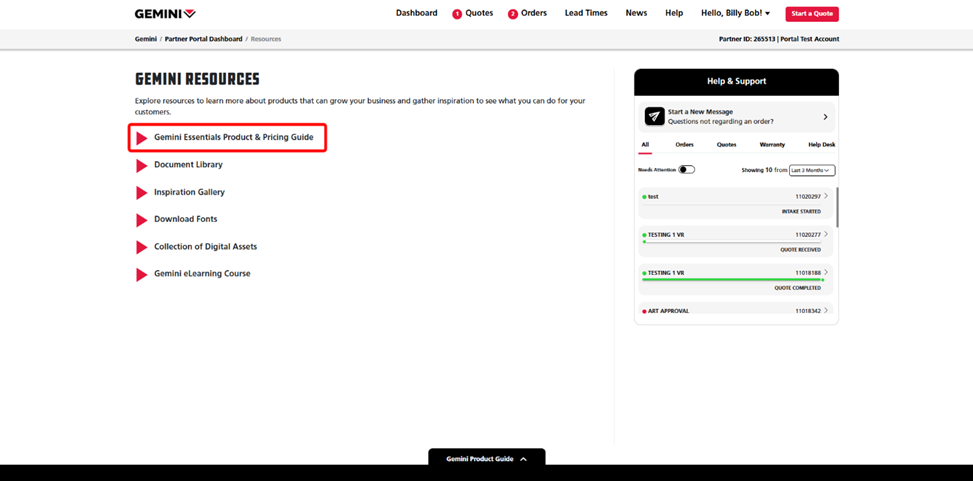Open Lead Times in the top navigation
The width and height of the screenshot is (973, 481).
pyautogui.click(x=586, y=14)
